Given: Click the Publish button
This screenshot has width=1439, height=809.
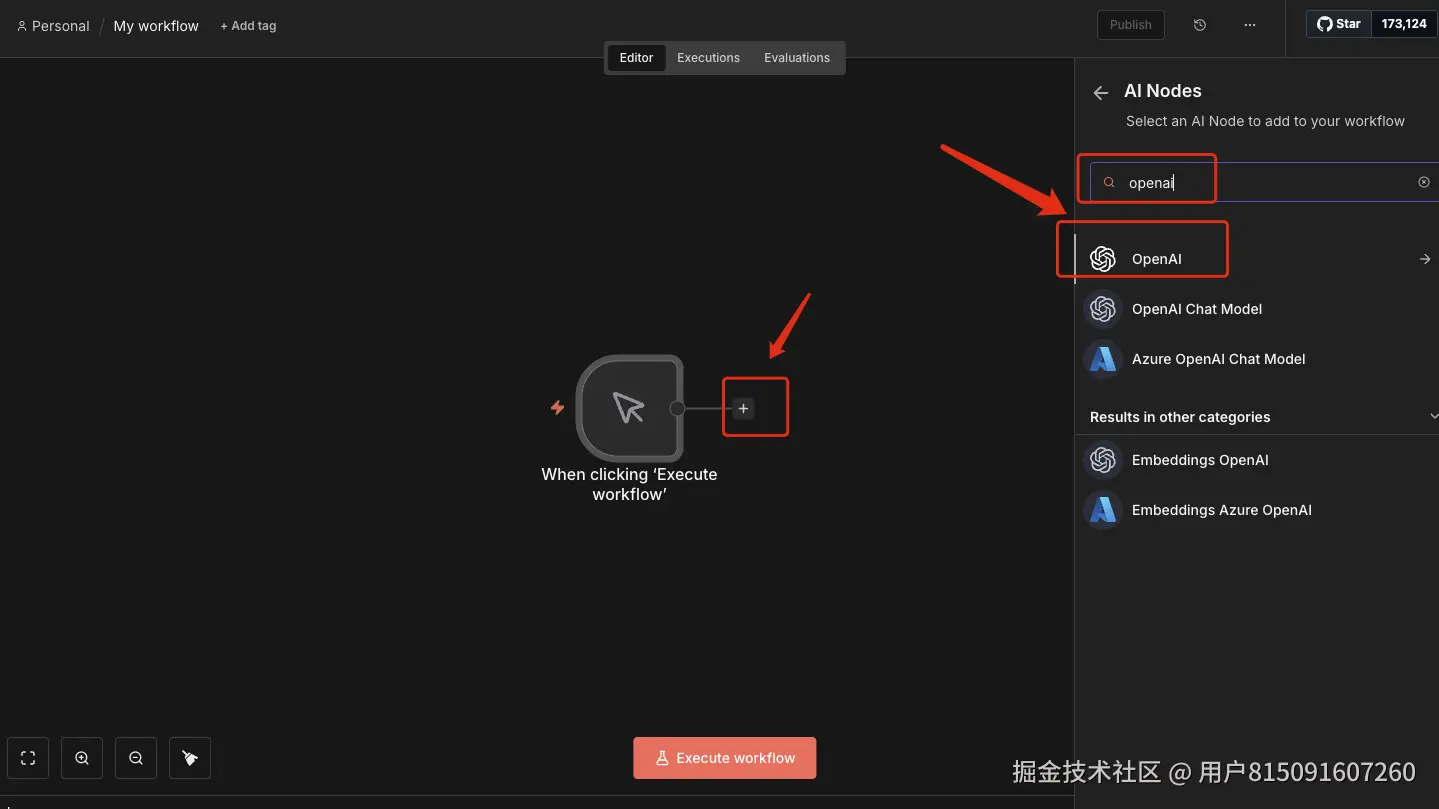Looking at the screenshot, I should (1131, 25).
